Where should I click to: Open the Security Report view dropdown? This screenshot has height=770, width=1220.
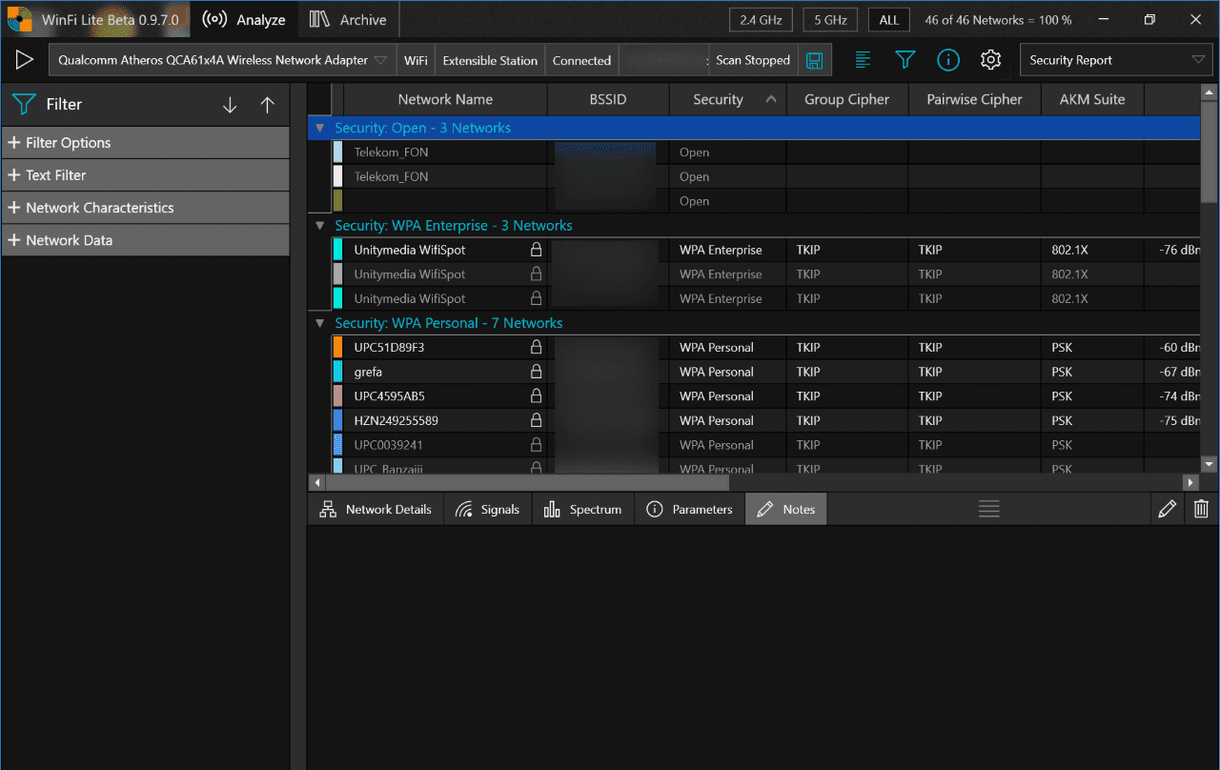click(x=1116, y=60)
